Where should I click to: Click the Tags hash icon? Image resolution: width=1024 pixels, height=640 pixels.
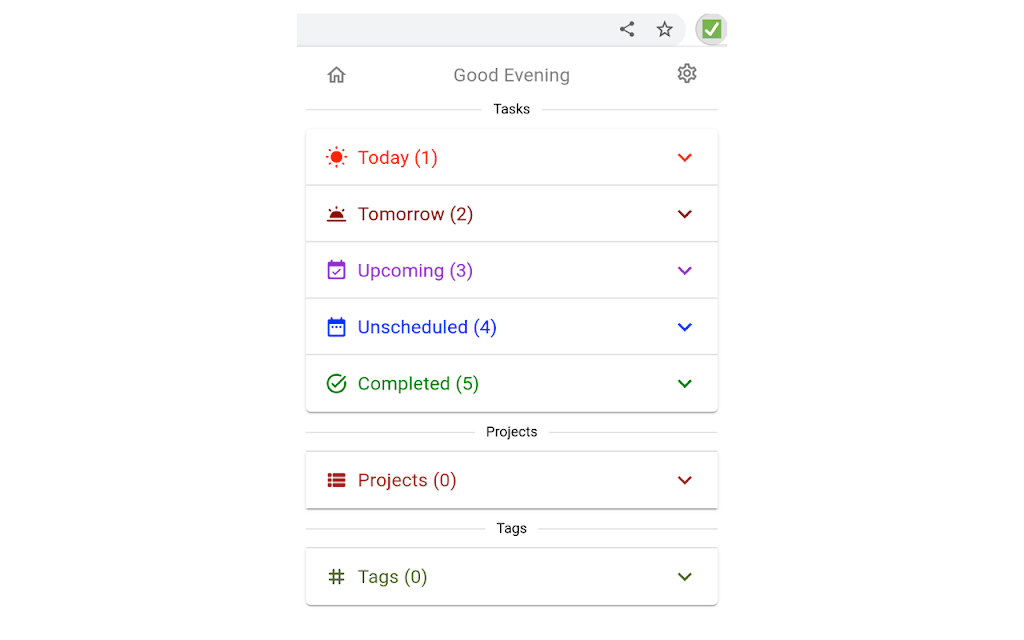pos(336,577)
